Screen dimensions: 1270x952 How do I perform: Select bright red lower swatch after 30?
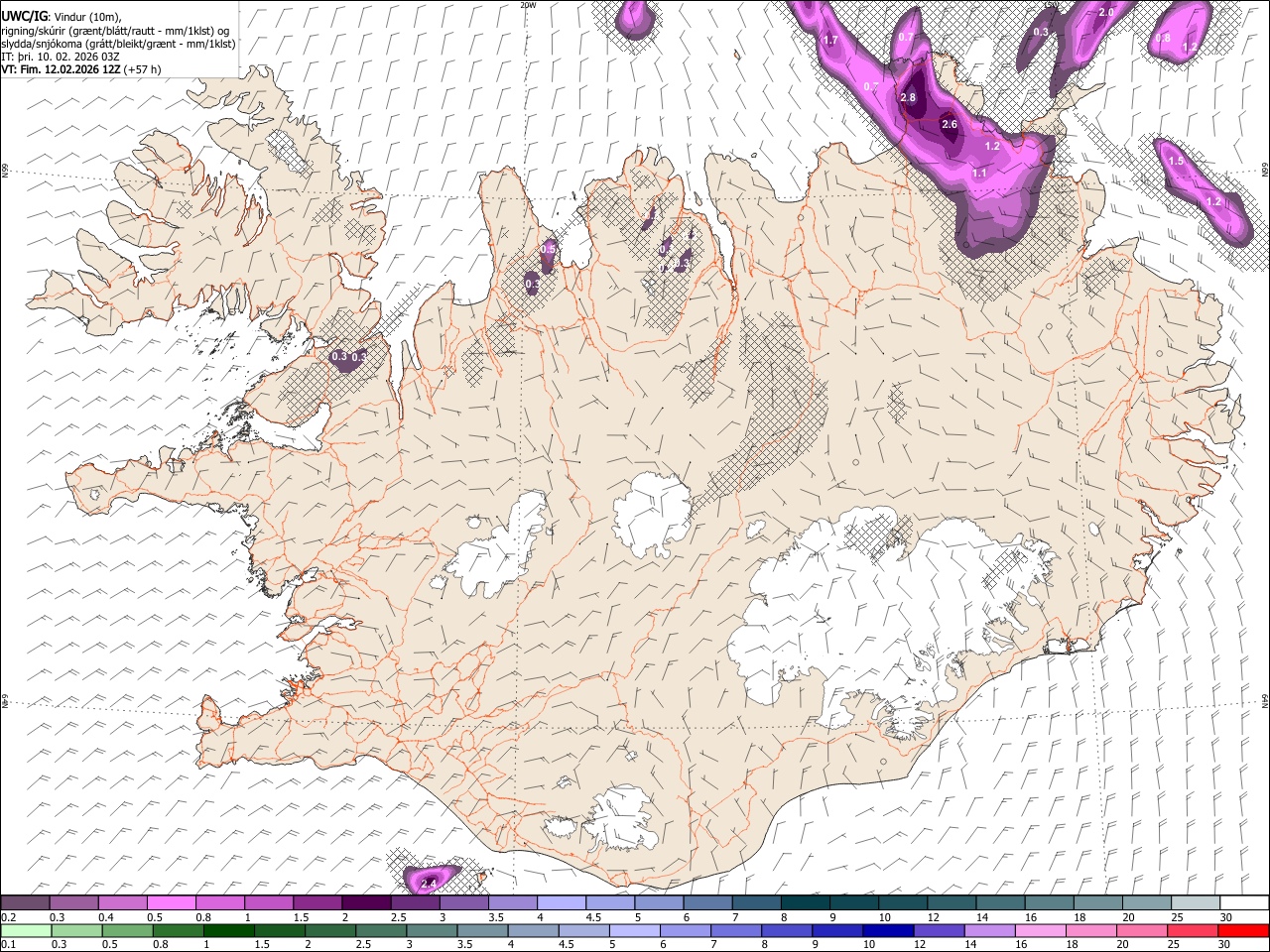(1243, 930)
